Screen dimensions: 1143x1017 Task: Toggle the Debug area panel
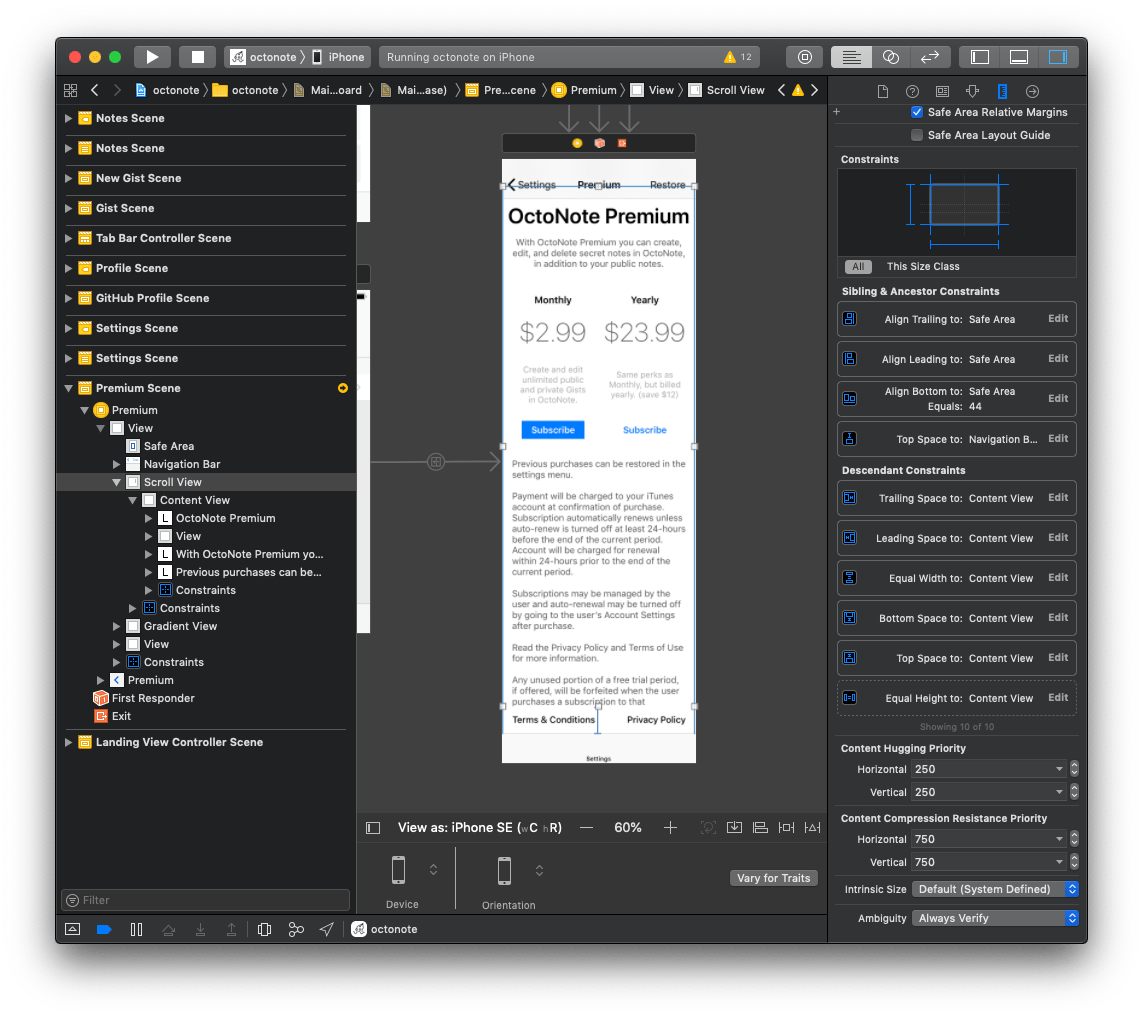[x=1018, y=57]
